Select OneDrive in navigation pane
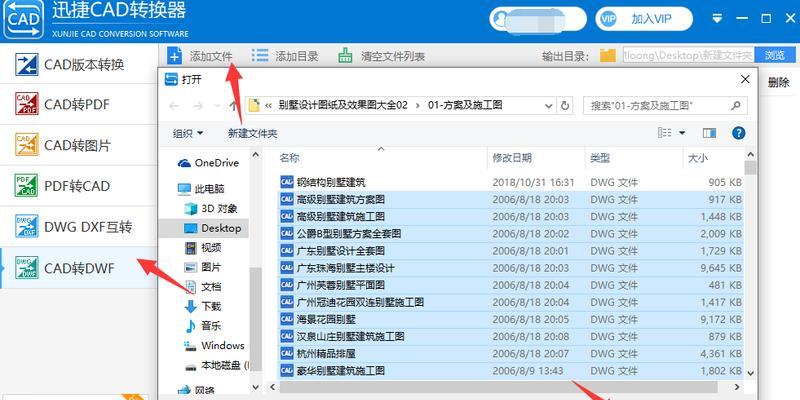 tap(208, 163)
